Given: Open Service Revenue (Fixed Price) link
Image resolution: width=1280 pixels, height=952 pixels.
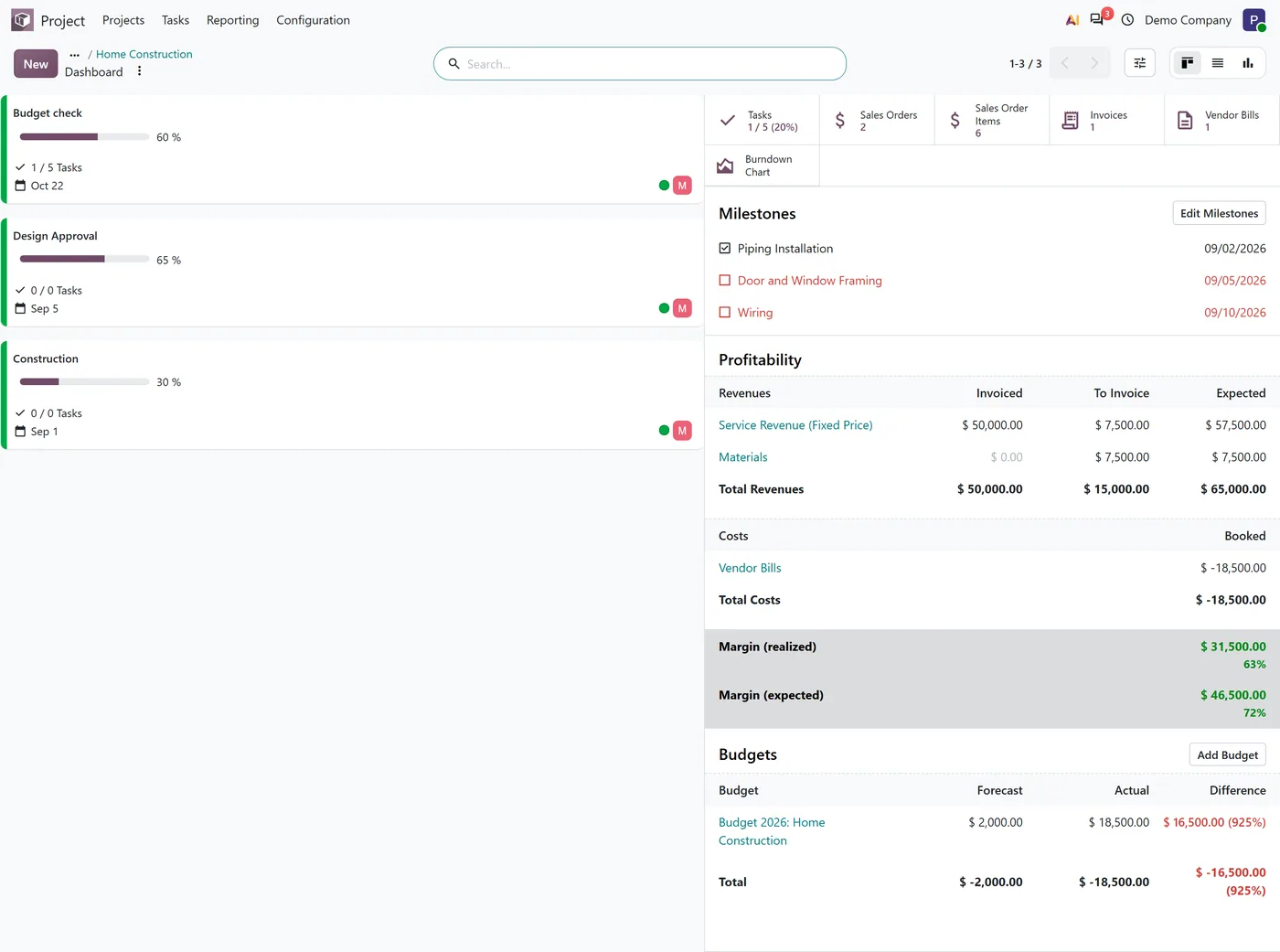Looking at the screenshot, I should click(x=795, y=425).
